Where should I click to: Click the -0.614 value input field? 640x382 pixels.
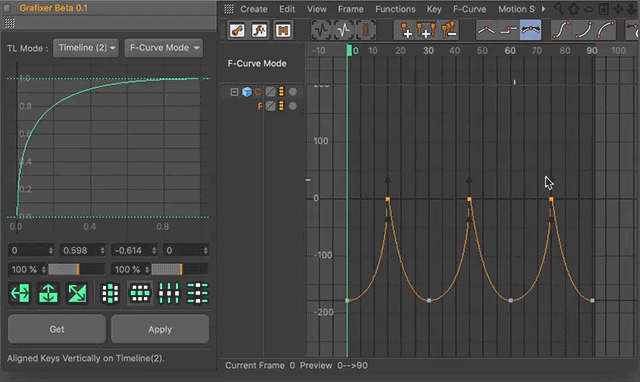pos(134,250)
